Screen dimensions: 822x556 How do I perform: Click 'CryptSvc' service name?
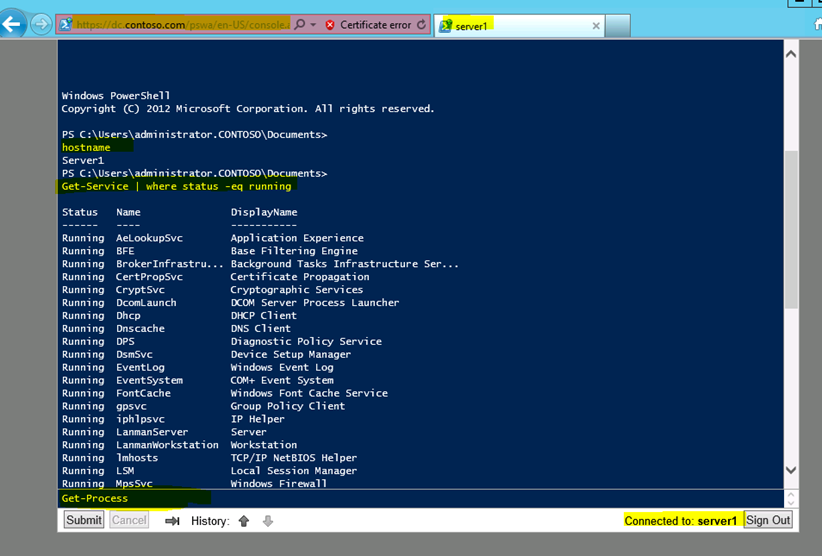point(140,290)
